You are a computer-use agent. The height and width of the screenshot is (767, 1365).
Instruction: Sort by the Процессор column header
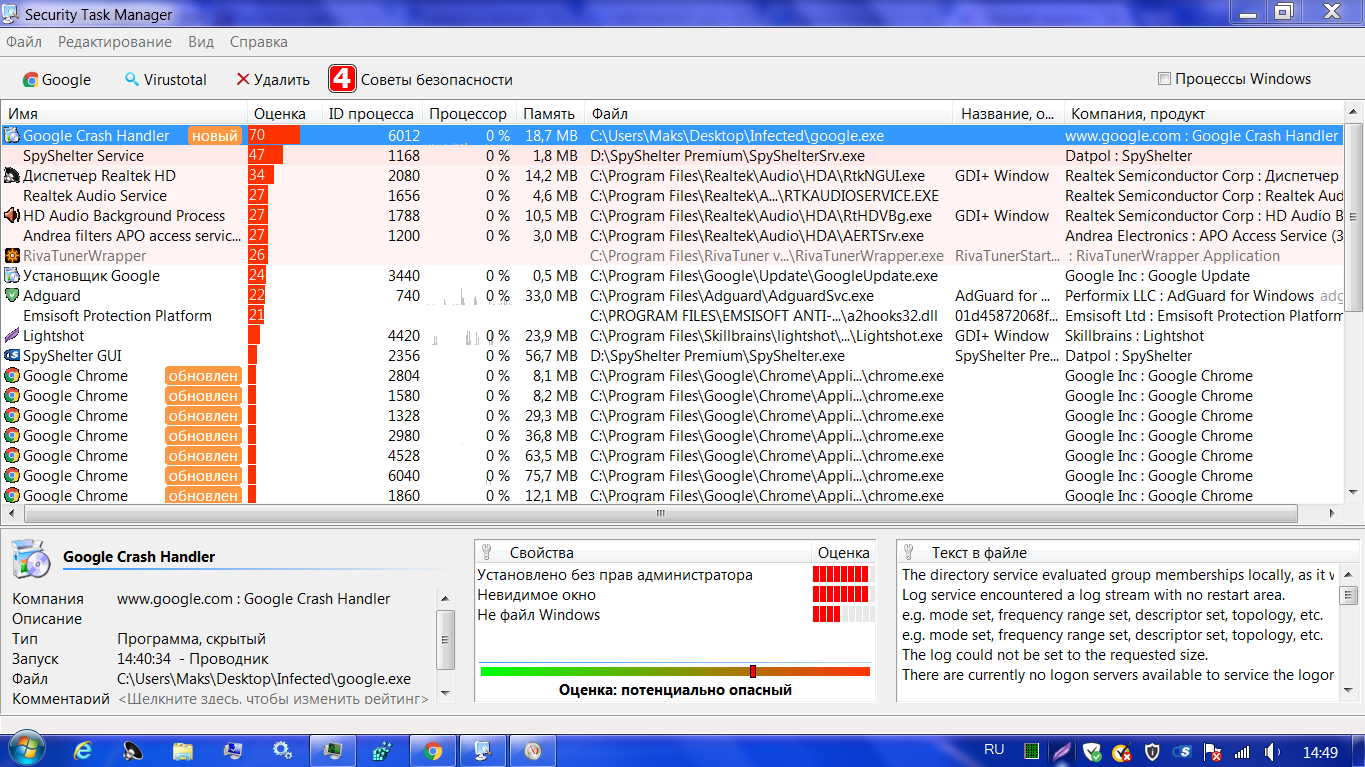point(469,114)
